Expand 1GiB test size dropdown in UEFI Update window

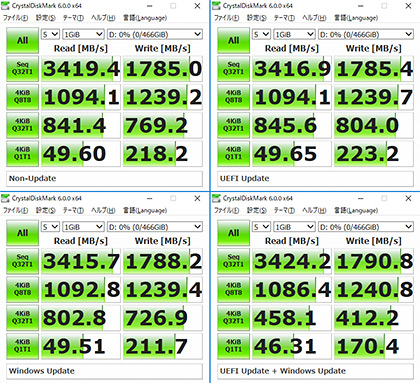pos(294,34)
